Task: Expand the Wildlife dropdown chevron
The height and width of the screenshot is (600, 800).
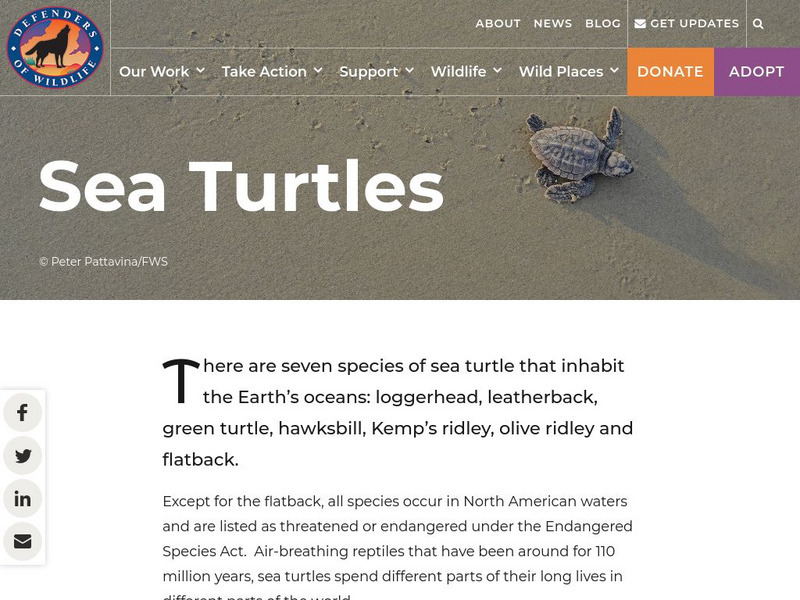Action: [497, 70]
